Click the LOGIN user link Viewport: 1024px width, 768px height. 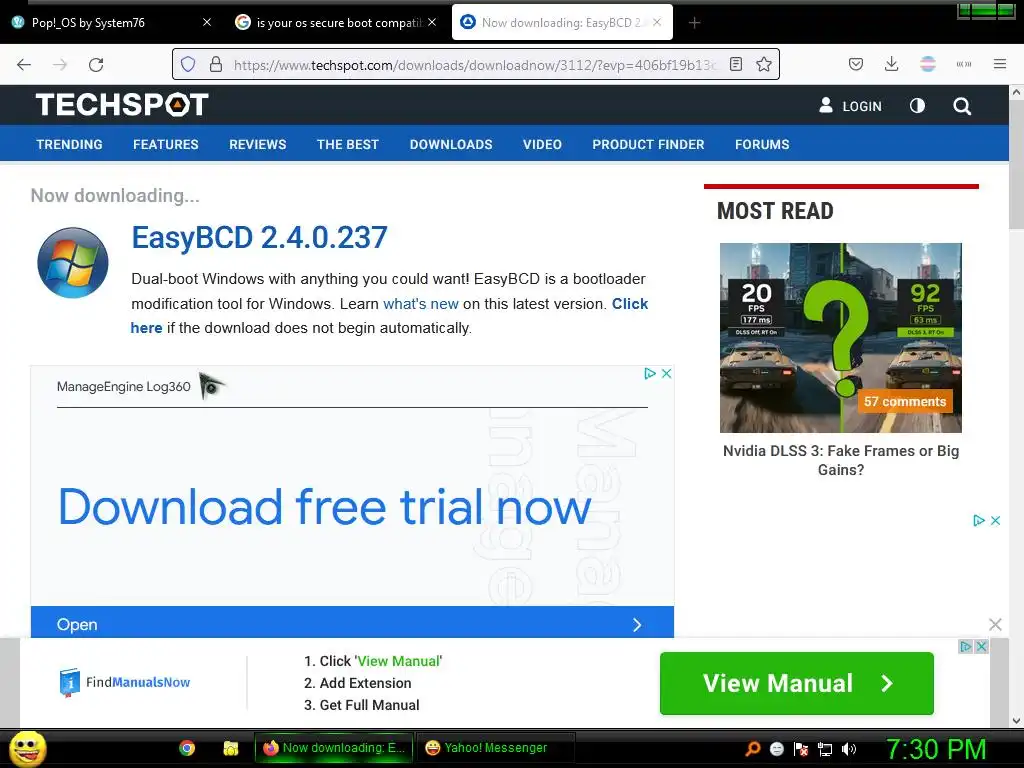point(850,106)
